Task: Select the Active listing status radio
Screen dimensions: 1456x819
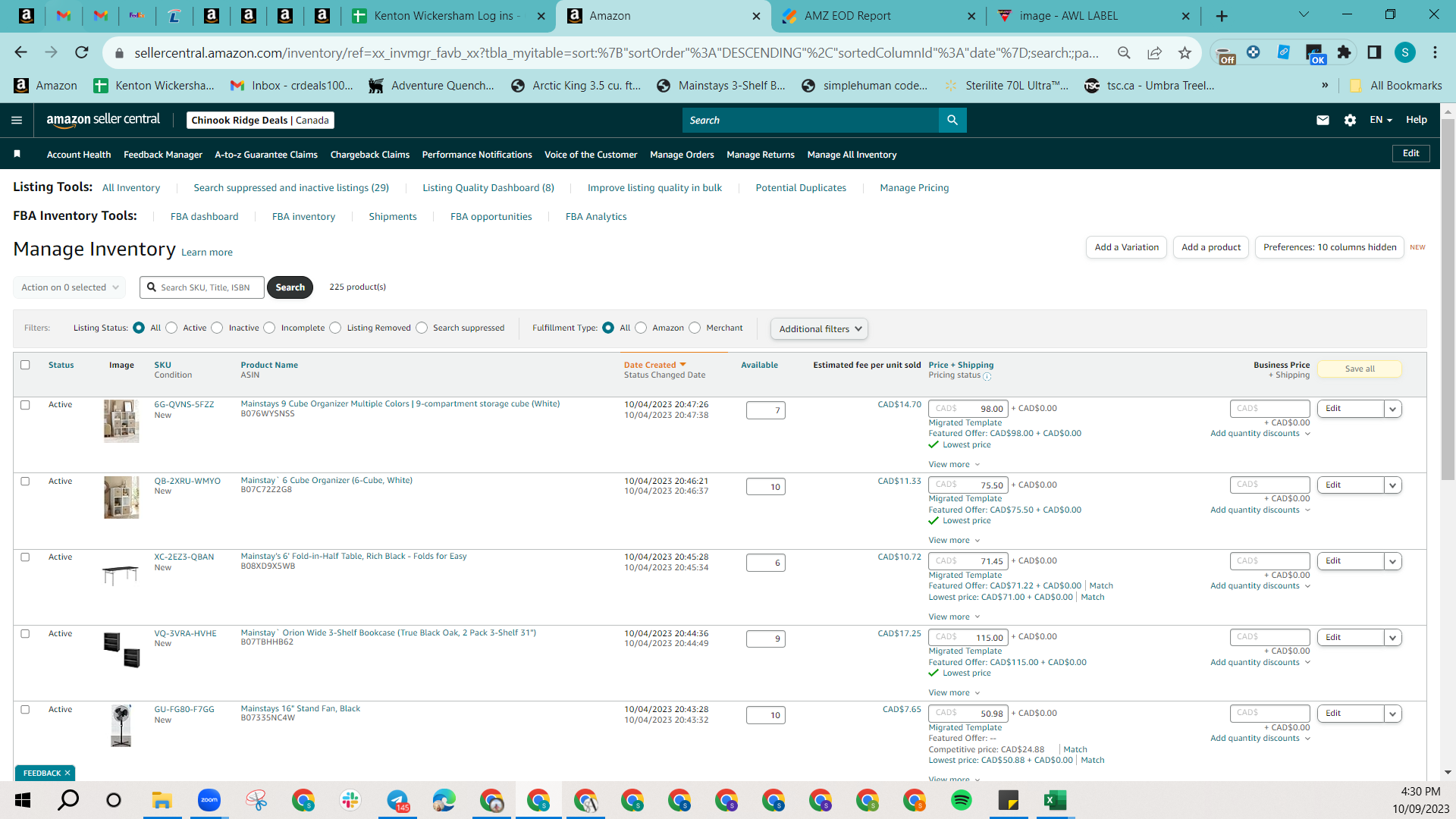Action: pos(171,328)
